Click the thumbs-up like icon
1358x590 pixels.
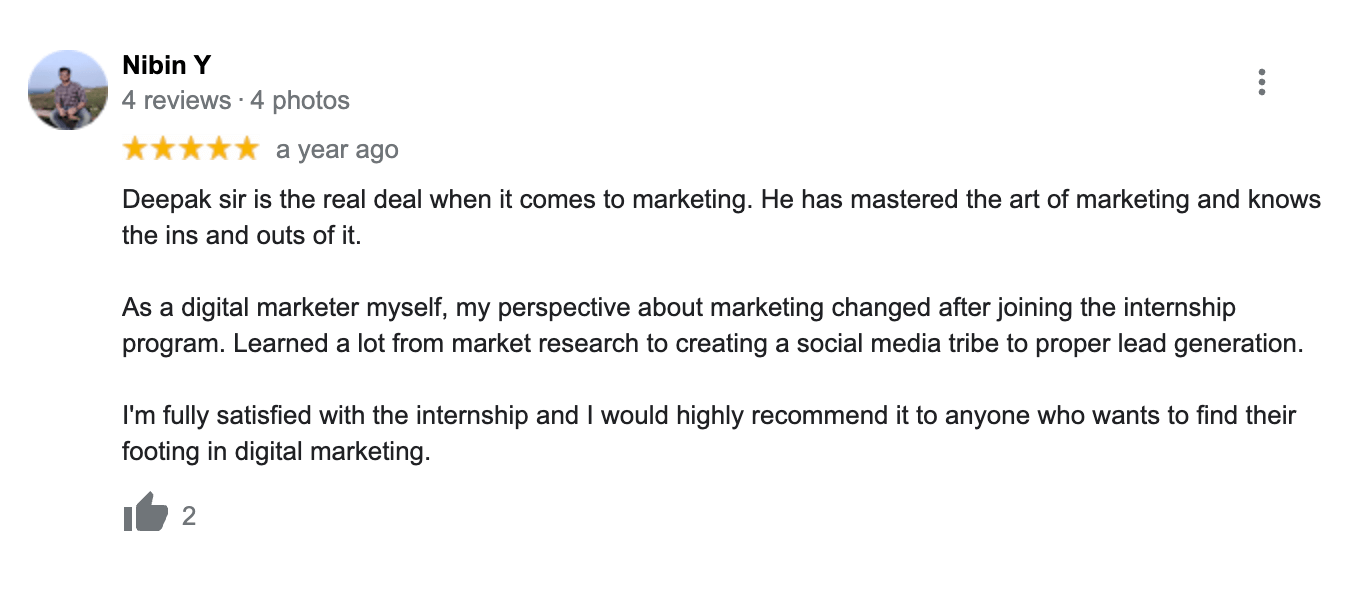pyautogui.click(x=145, y=514)
